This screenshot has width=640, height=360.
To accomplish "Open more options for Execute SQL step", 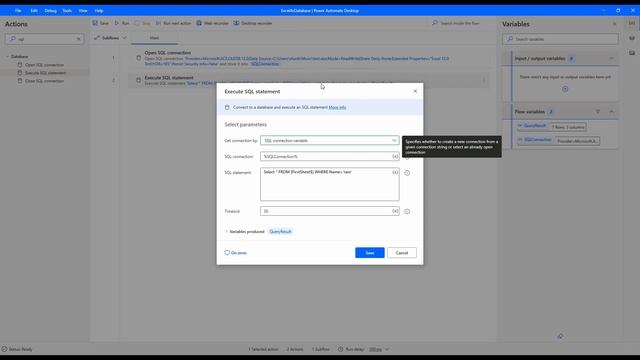I will coord(484,80).
